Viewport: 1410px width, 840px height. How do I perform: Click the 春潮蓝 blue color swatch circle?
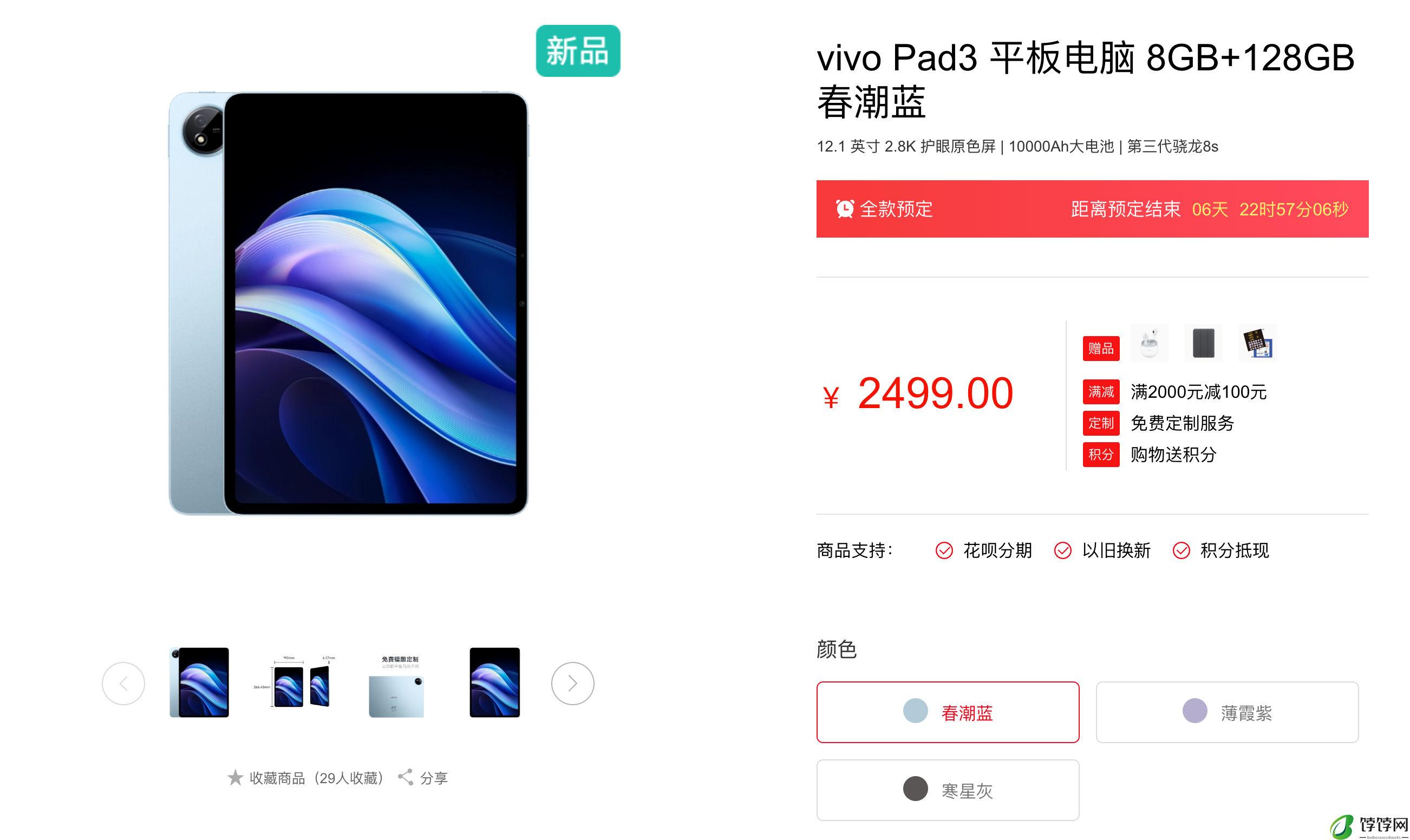point(915,711)
